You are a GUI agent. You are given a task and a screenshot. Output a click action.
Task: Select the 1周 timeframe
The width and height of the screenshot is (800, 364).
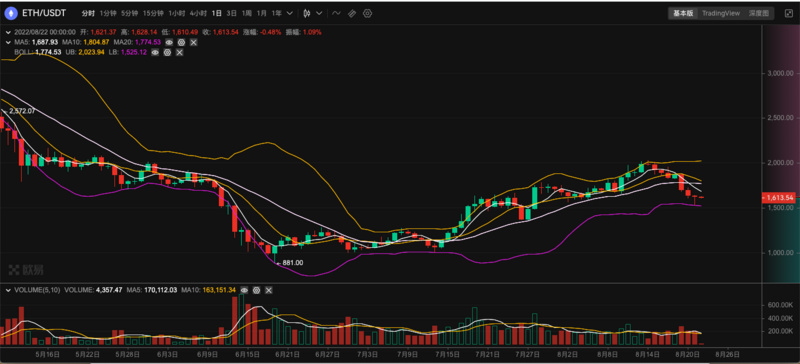pyautogui.click(x=247, y=13)
